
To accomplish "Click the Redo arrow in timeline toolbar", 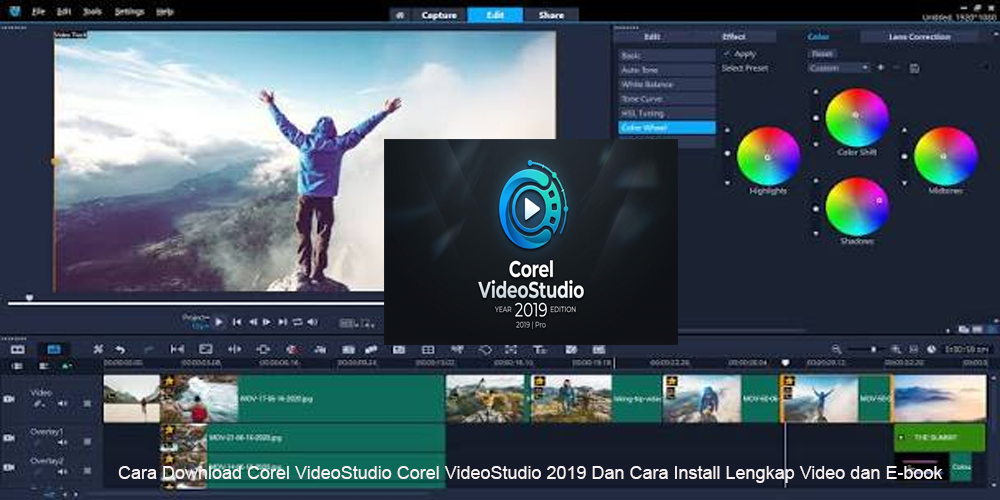I will point(149,349).
